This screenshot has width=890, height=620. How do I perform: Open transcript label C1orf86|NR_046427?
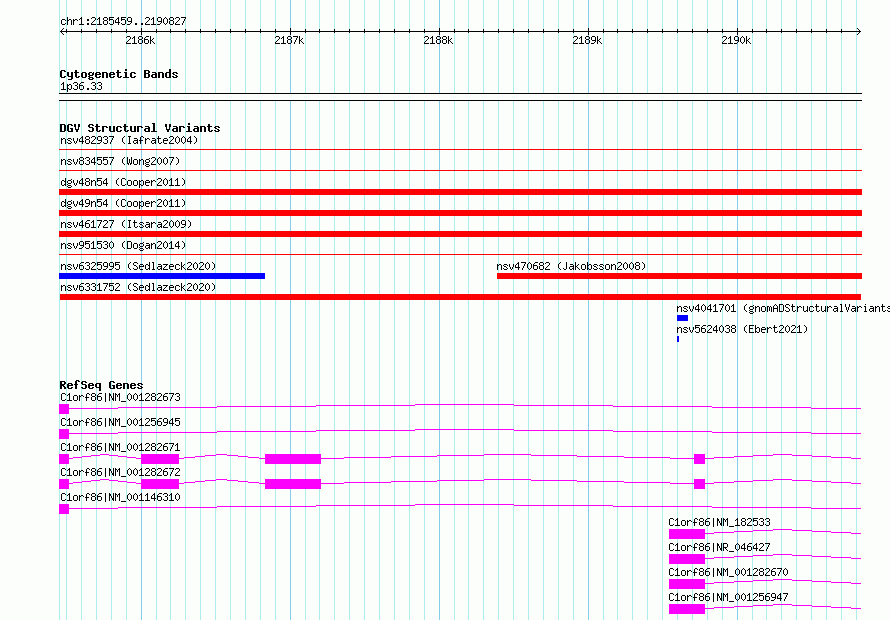pyautogui.click(x=719, y=547)
